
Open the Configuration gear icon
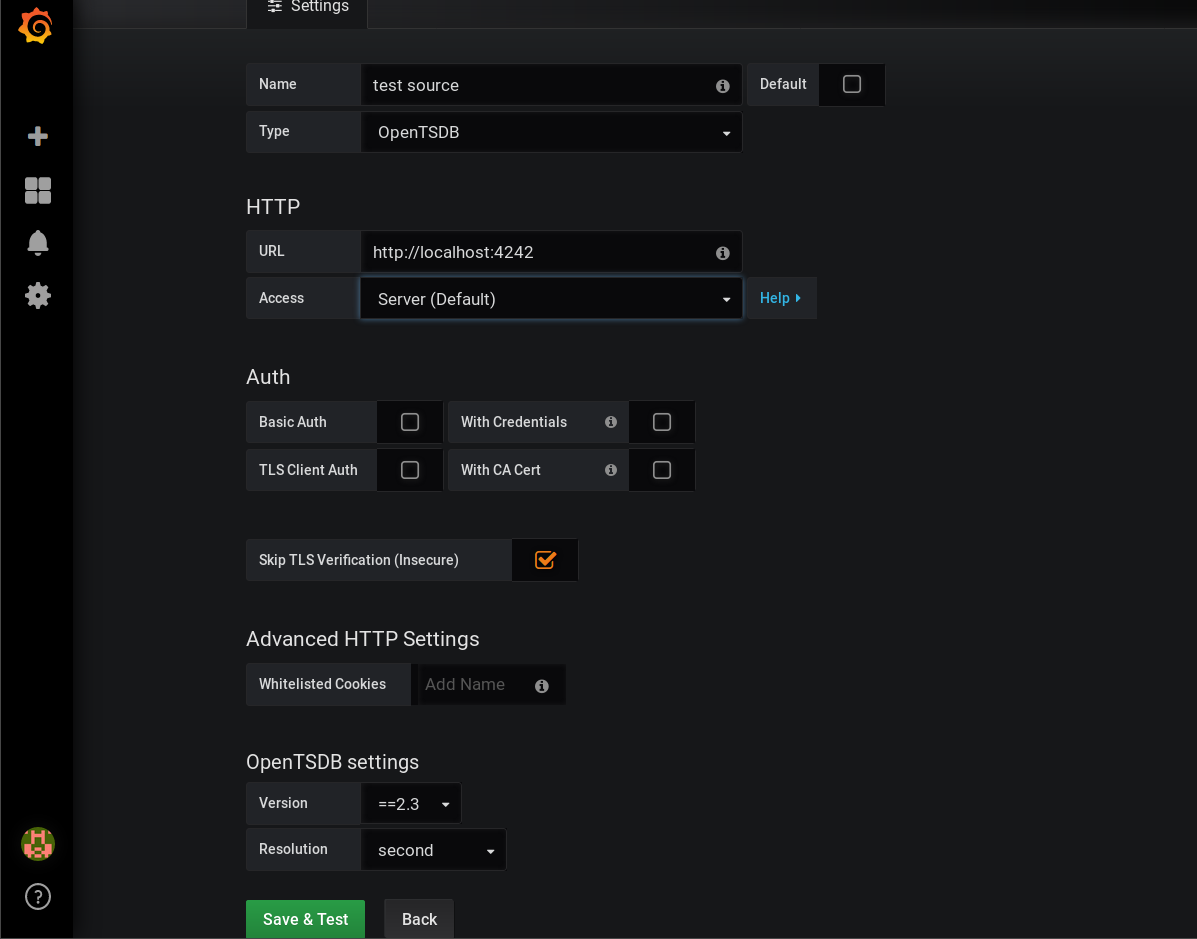click(x=37, y=295)
